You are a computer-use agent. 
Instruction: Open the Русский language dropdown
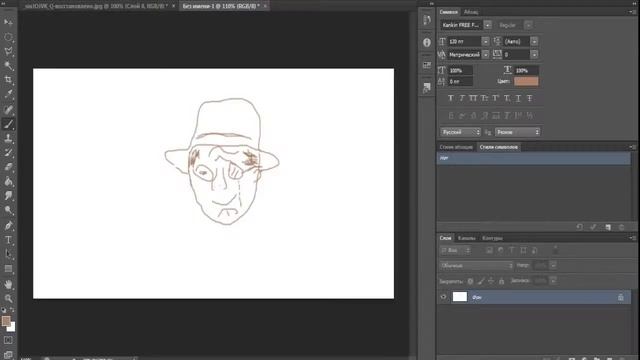coord(460,132)
